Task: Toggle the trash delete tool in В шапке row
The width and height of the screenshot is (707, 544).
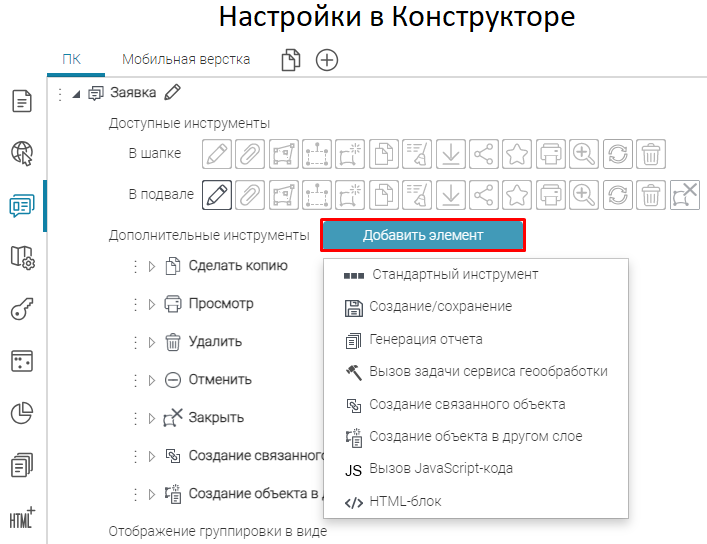Action: (651, 154)
